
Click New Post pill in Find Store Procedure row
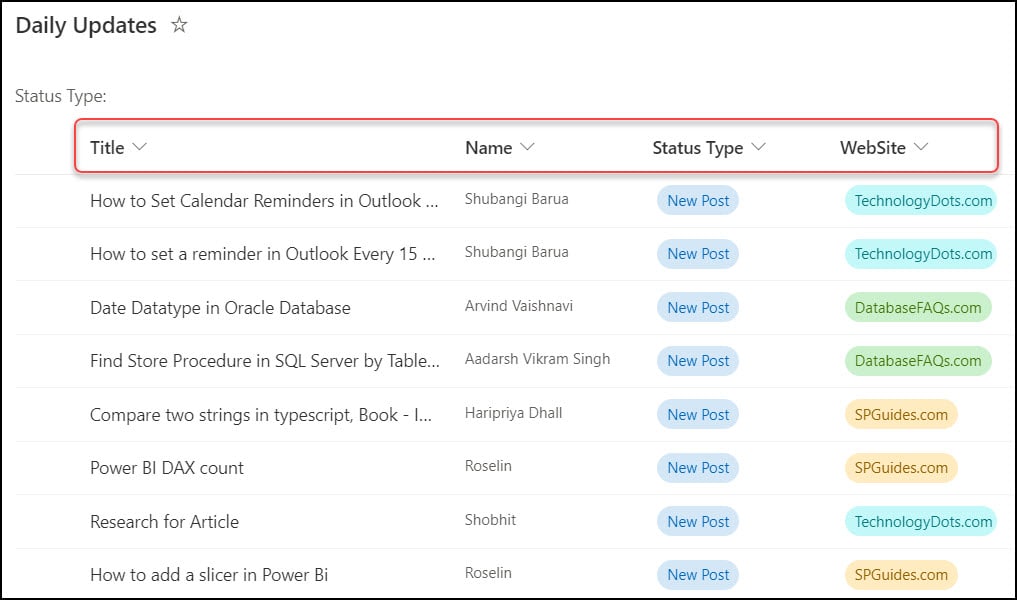(698, 361)
